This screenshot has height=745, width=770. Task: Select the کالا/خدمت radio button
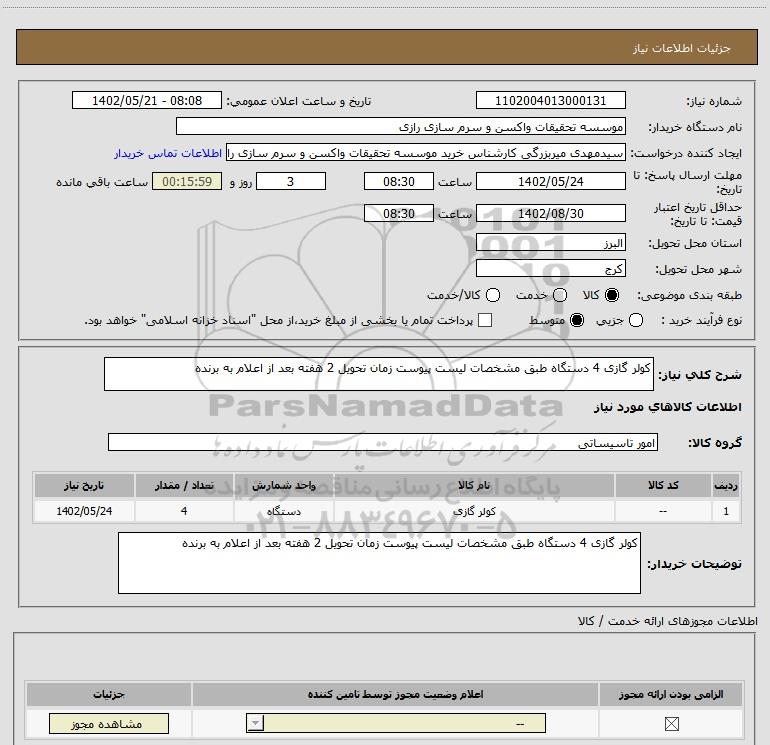(493, 295)
